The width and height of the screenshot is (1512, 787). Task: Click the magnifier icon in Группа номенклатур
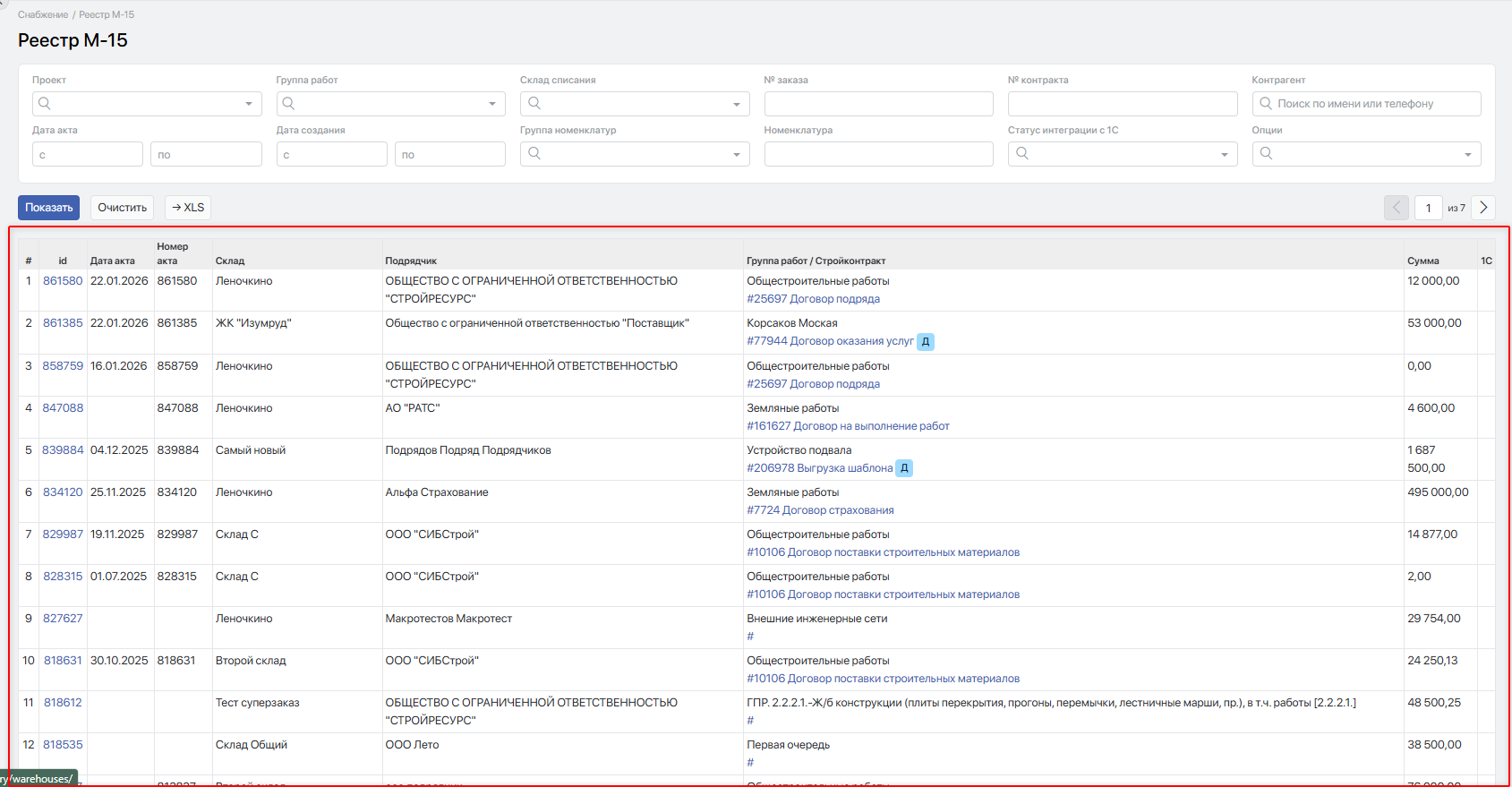pyautogui.click(x=534, y=154)
